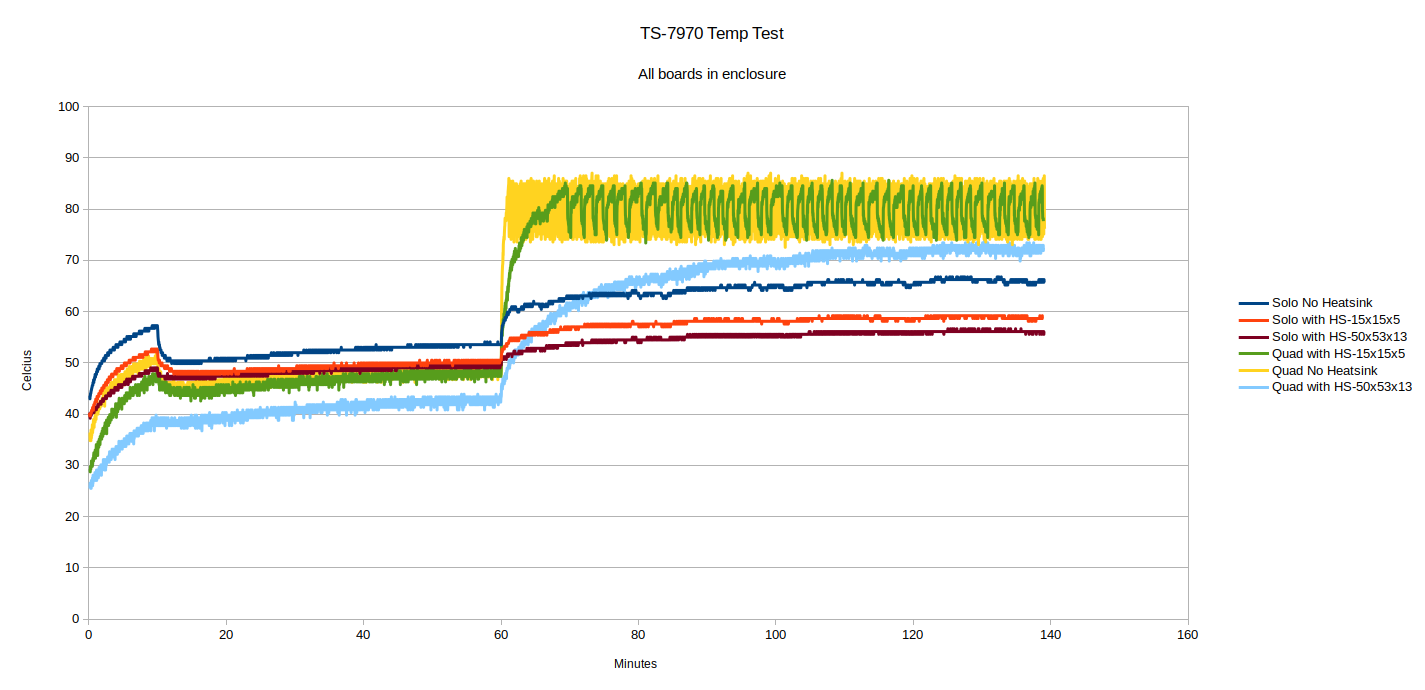The width and height of the screenshot is (1425, 690).
Task: Select the subtitle All boards in enclosure
Action: click(712, 74)
